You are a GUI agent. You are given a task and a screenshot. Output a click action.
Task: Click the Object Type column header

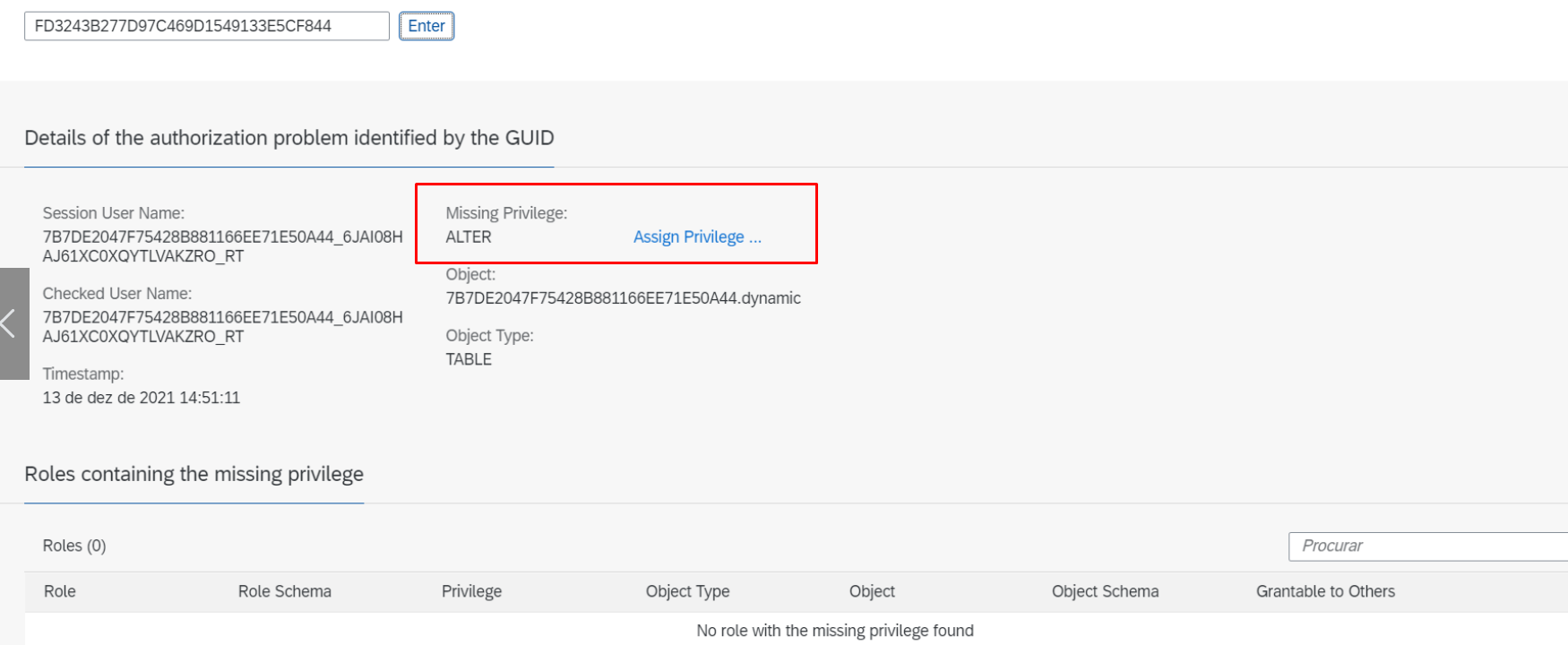pyautogui.click(x=687, y=591)
